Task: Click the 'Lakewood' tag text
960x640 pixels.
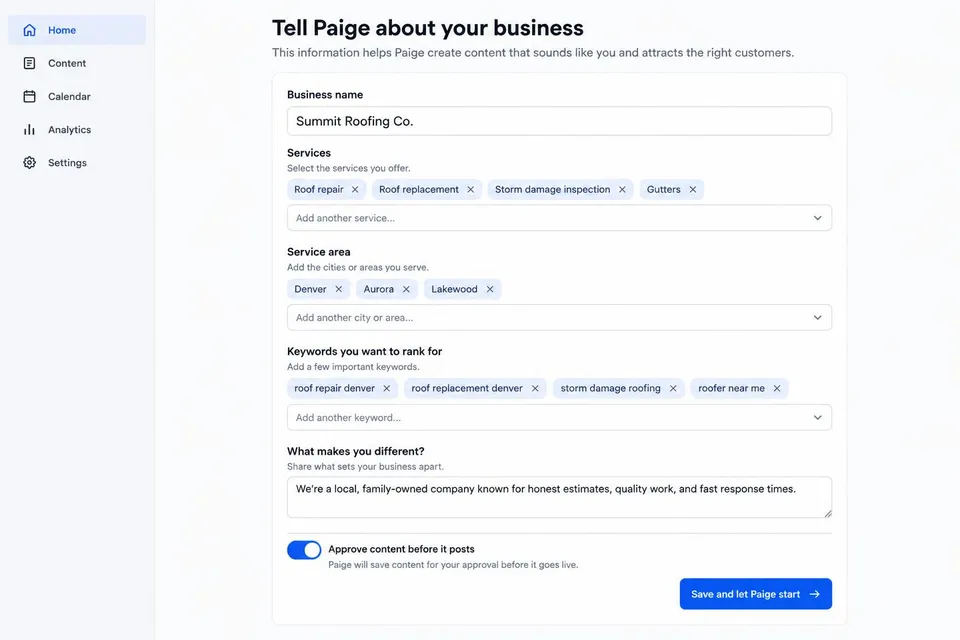Action: [x=454, y=289]
